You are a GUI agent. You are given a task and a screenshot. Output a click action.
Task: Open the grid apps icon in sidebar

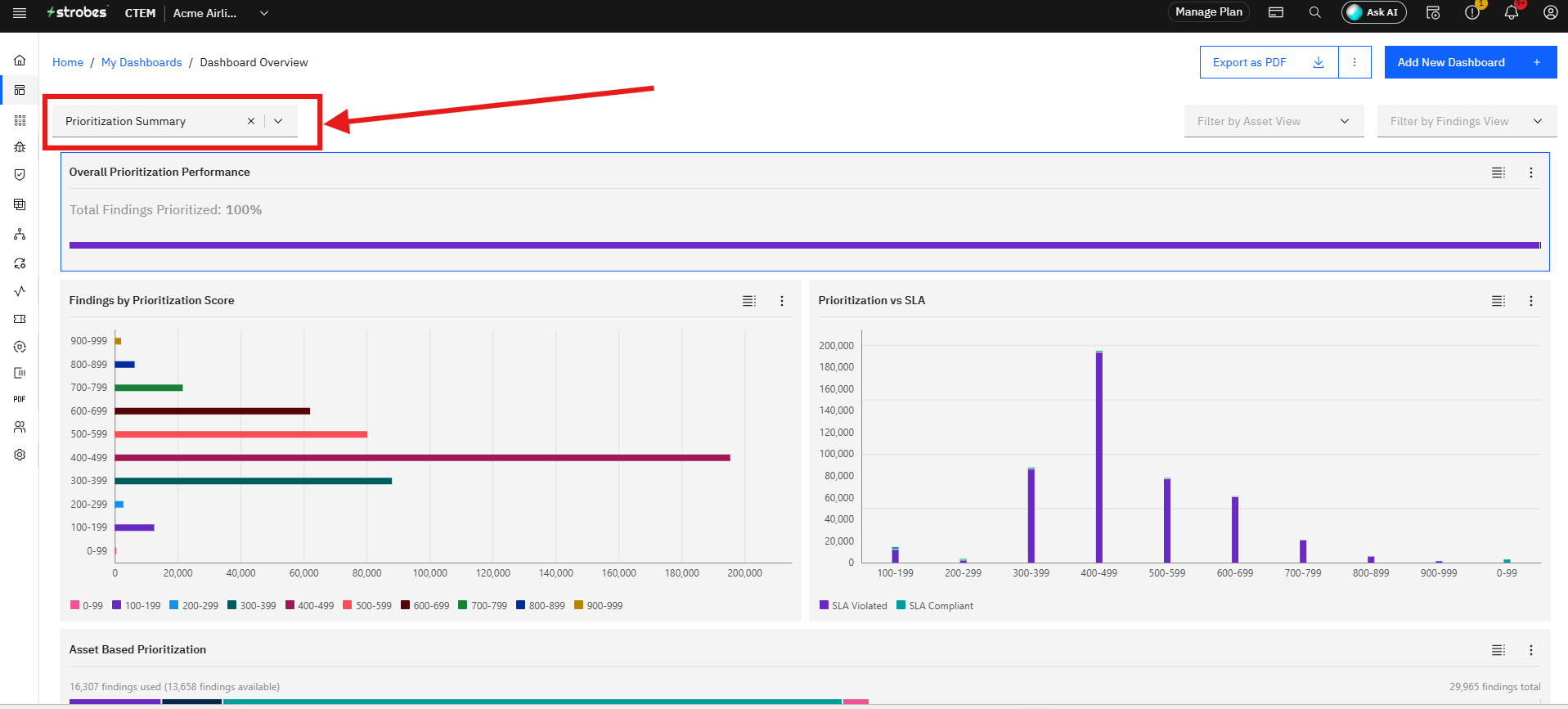coord(20,120)
